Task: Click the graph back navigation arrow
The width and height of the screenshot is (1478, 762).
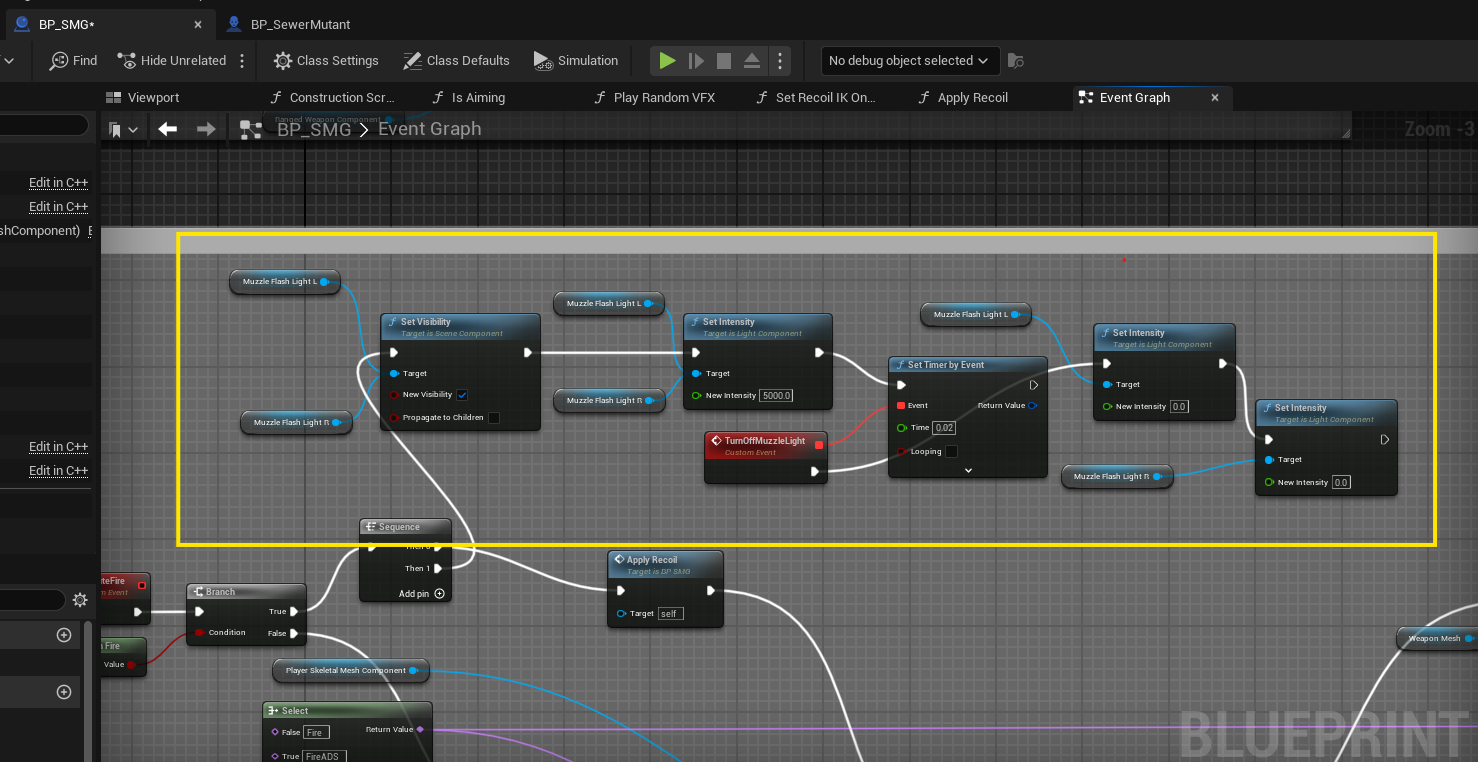Action: [168, 129]
